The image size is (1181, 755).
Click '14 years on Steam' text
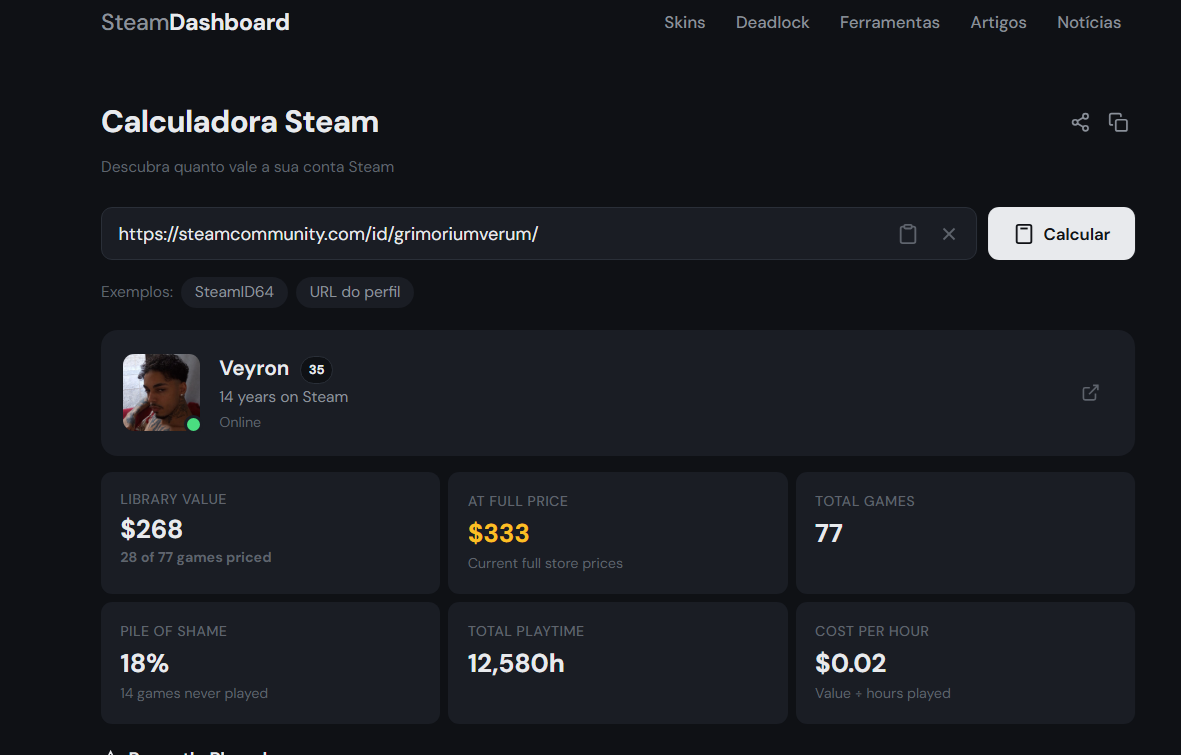point(283,397)
